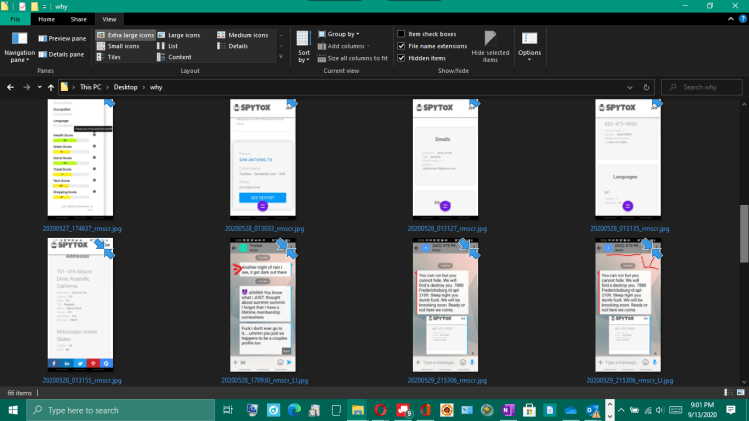Toggle the Preview pane

(x=60, y=38)
